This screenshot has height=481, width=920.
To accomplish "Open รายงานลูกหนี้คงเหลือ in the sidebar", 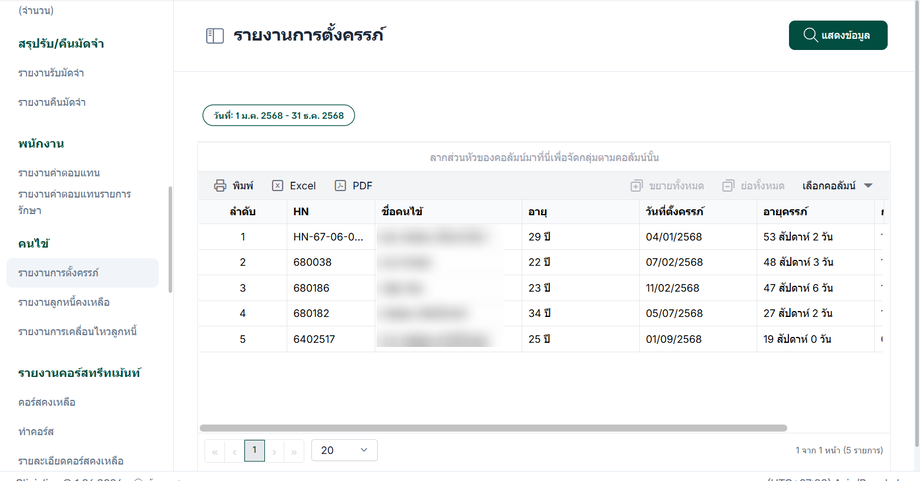I will point(64,302).
